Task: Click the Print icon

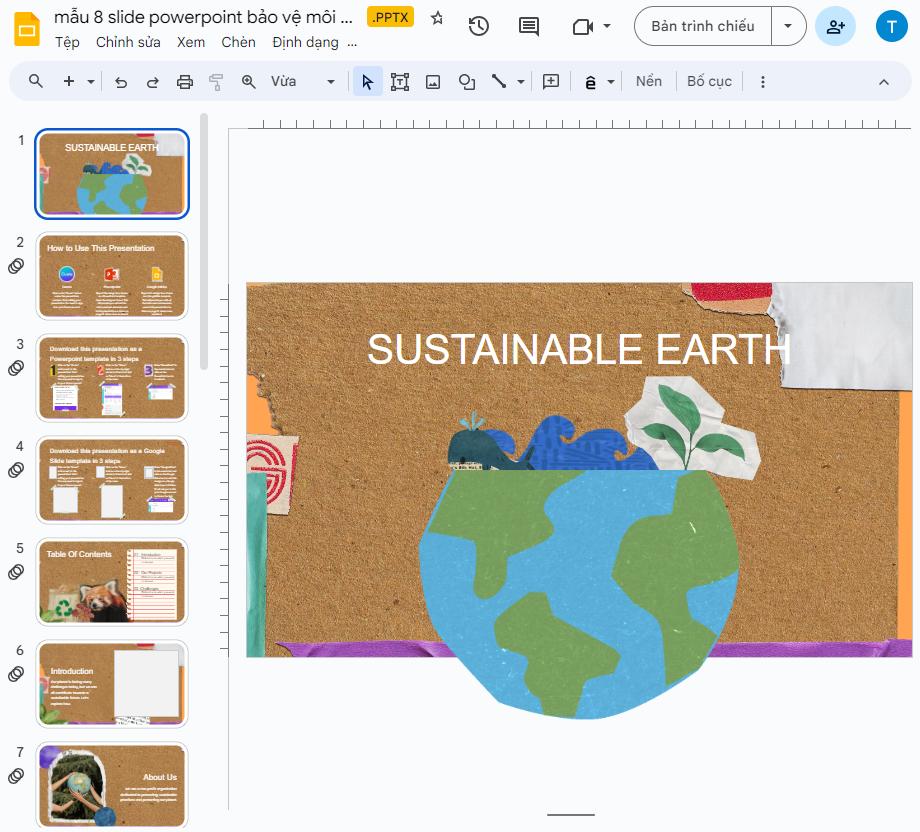Action: point(184,81)
